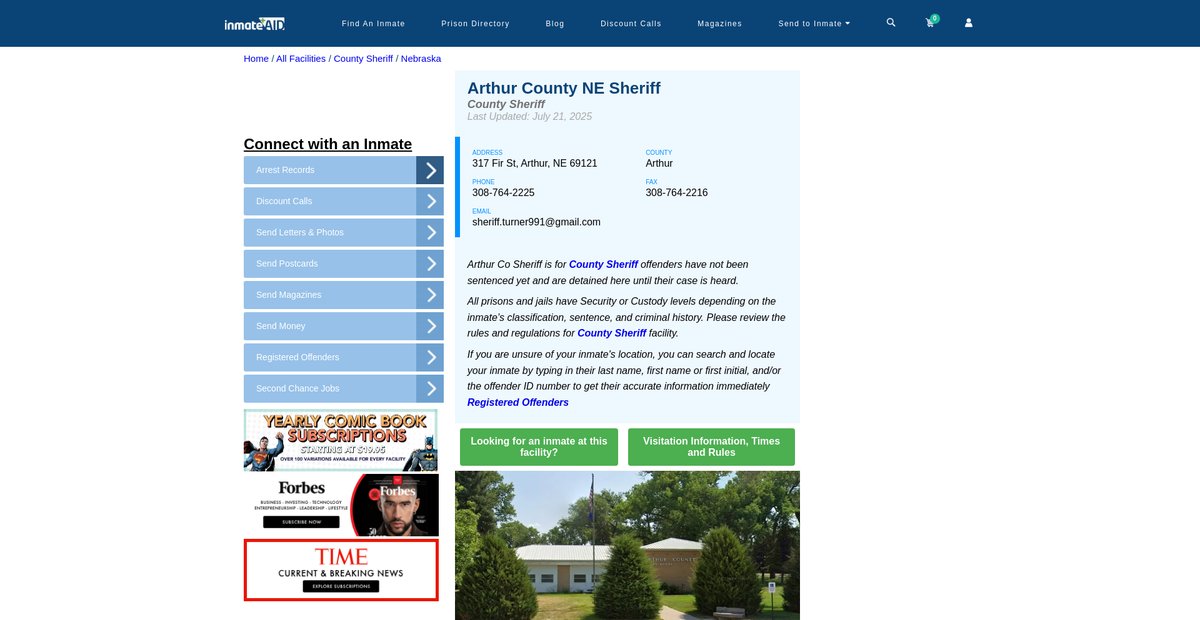The width and height of the screenshot is (1200, 620).
Task: Open Nebraska breadcrumb link
Action: [421, 59]
